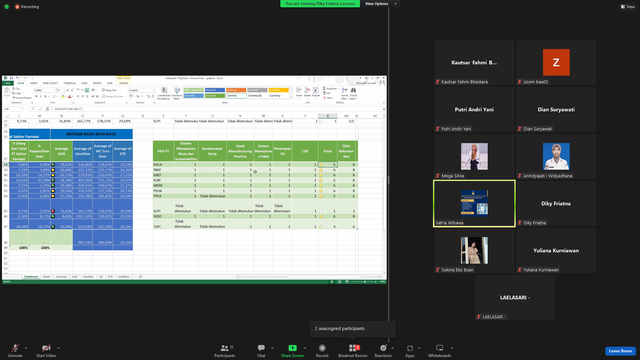
Task: Select Satria Wibawa's video thumbnail
Action: click(474, 204)
